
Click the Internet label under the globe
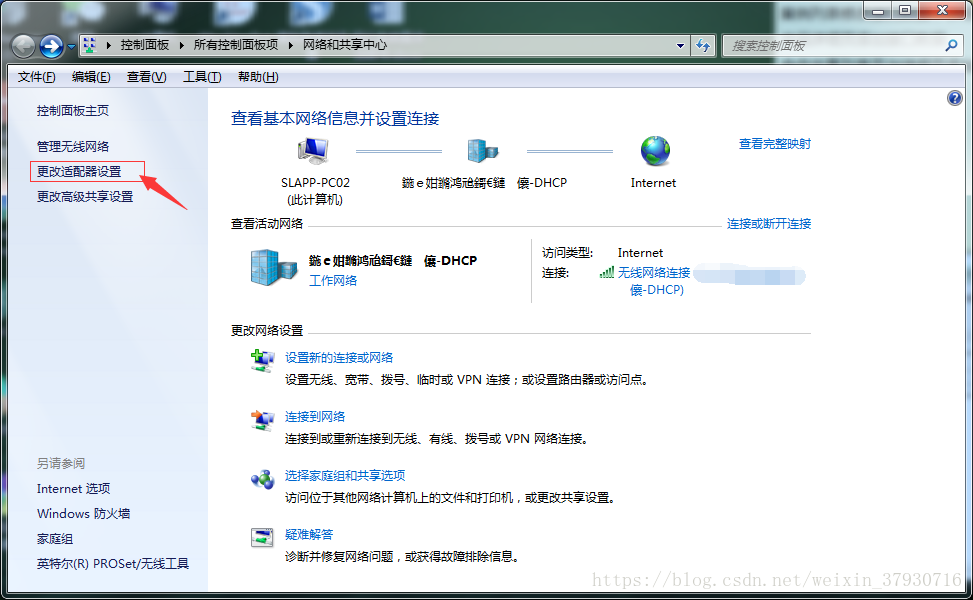[653, 182]
